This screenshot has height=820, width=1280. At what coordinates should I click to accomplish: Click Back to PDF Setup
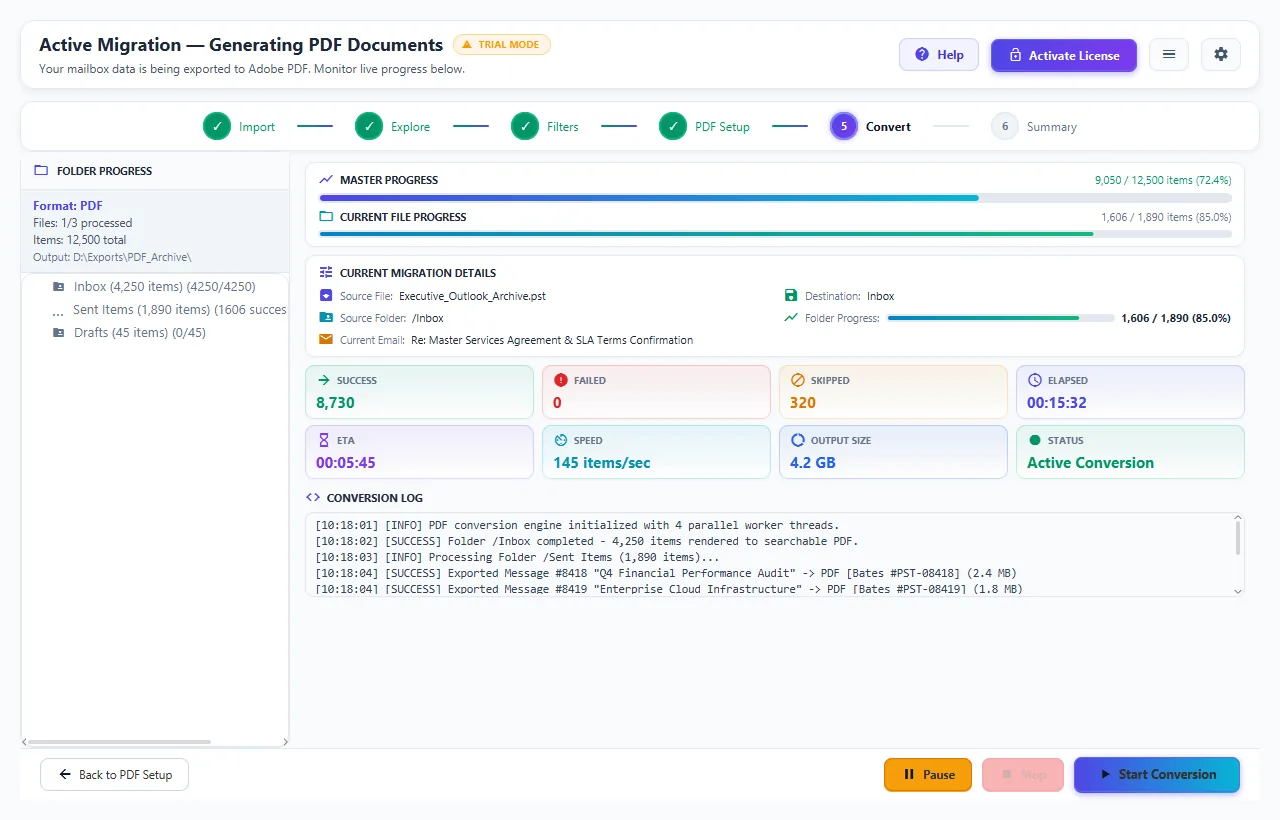tap(115, 775)
